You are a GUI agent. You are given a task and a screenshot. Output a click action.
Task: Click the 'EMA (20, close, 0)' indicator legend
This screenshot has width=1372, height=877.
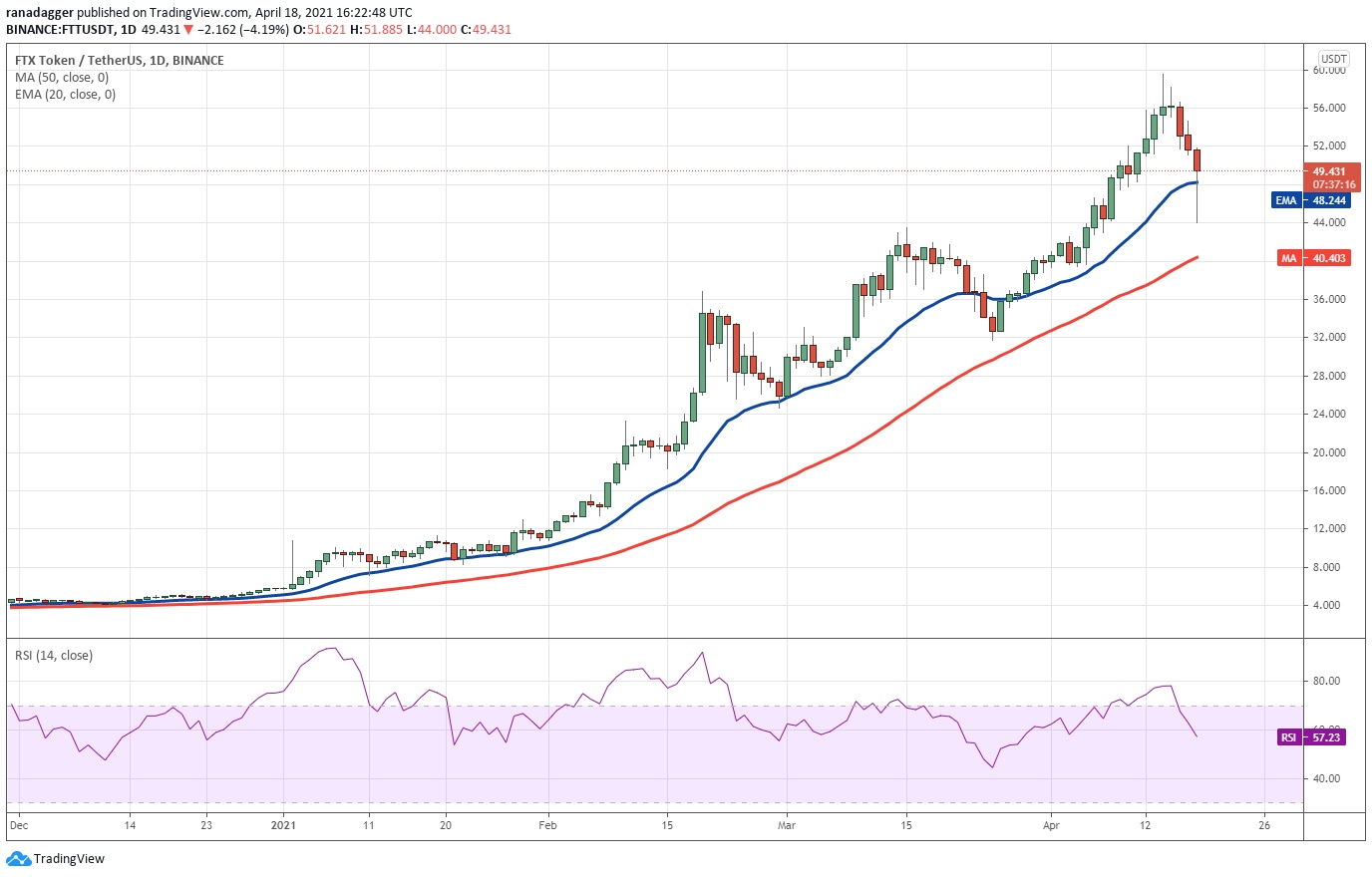[x=65, y=94]
